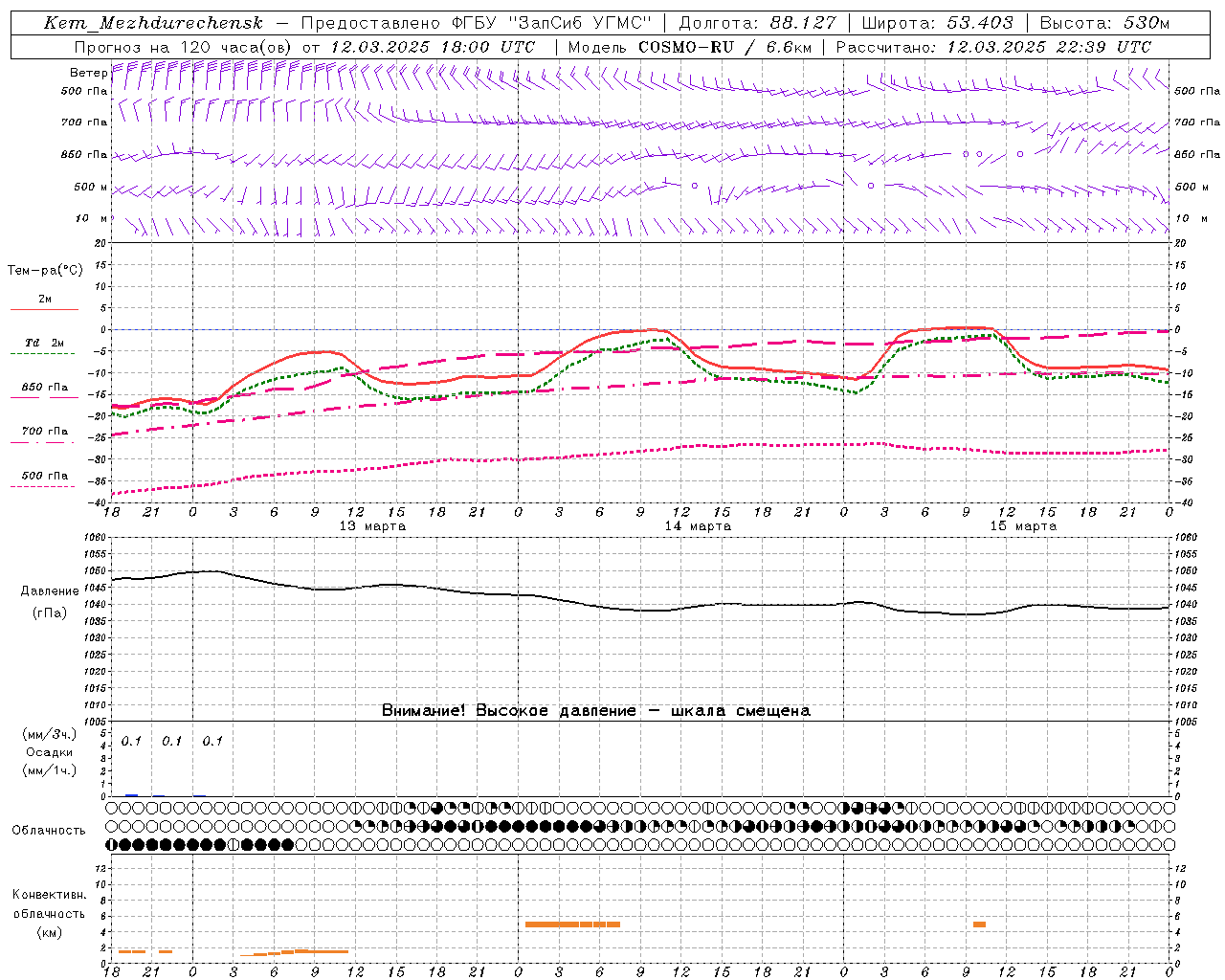Click the warning 'Внимание! Высокое давление — шкала смещена'
The width and height of the screenshot is (1225, 980).
596,711
